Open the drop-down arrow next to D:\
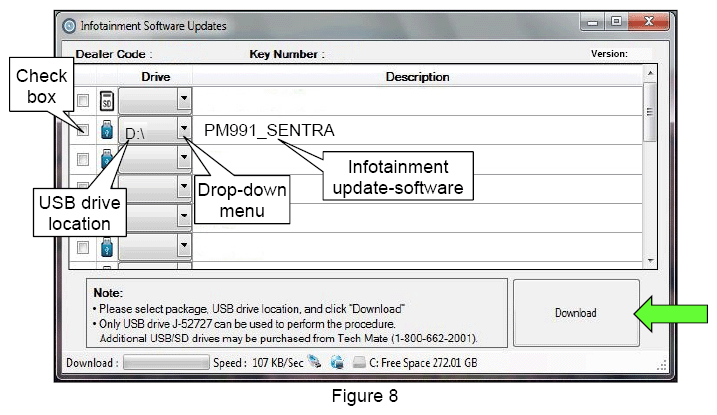Image resolution: width=717 pixels, height=415 pixels. [x=183, y=129]
